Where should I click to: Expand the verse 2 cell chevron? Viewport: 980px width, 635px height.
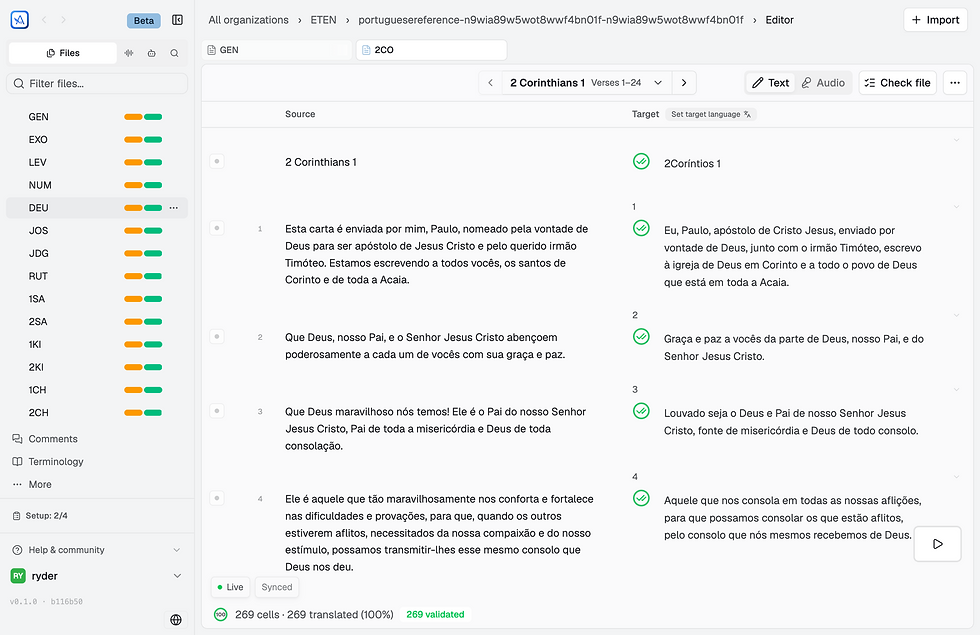(x=956, y=315)
